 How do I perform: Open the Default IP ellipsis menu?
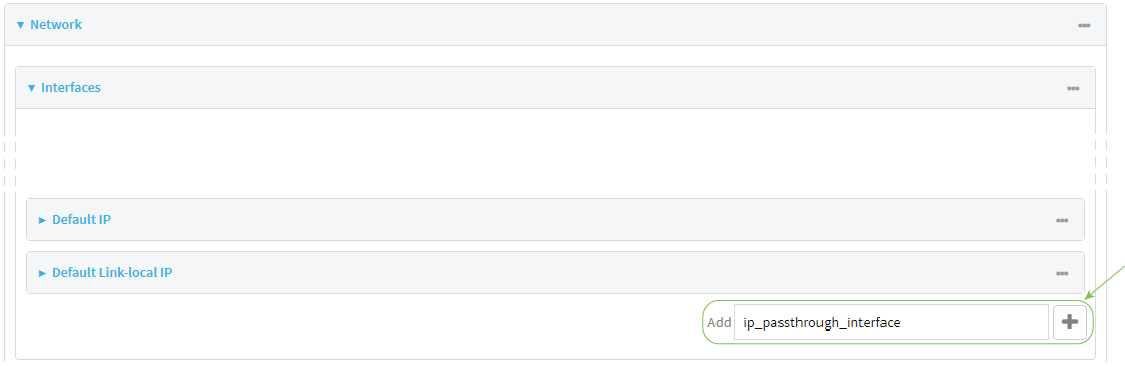1062,220
